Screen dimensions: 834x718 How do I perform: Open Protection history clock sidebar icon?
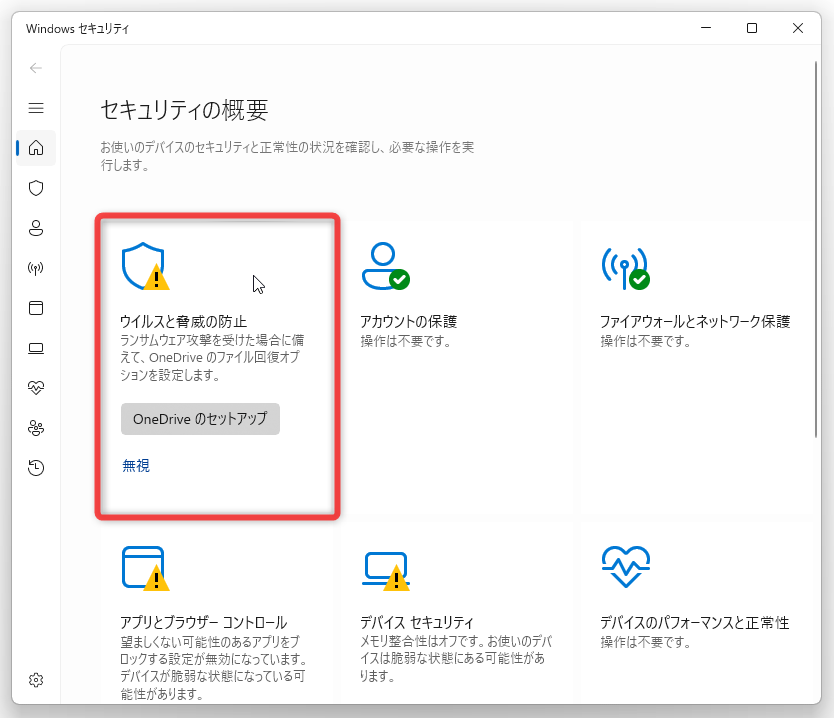(x=36, y=467)
